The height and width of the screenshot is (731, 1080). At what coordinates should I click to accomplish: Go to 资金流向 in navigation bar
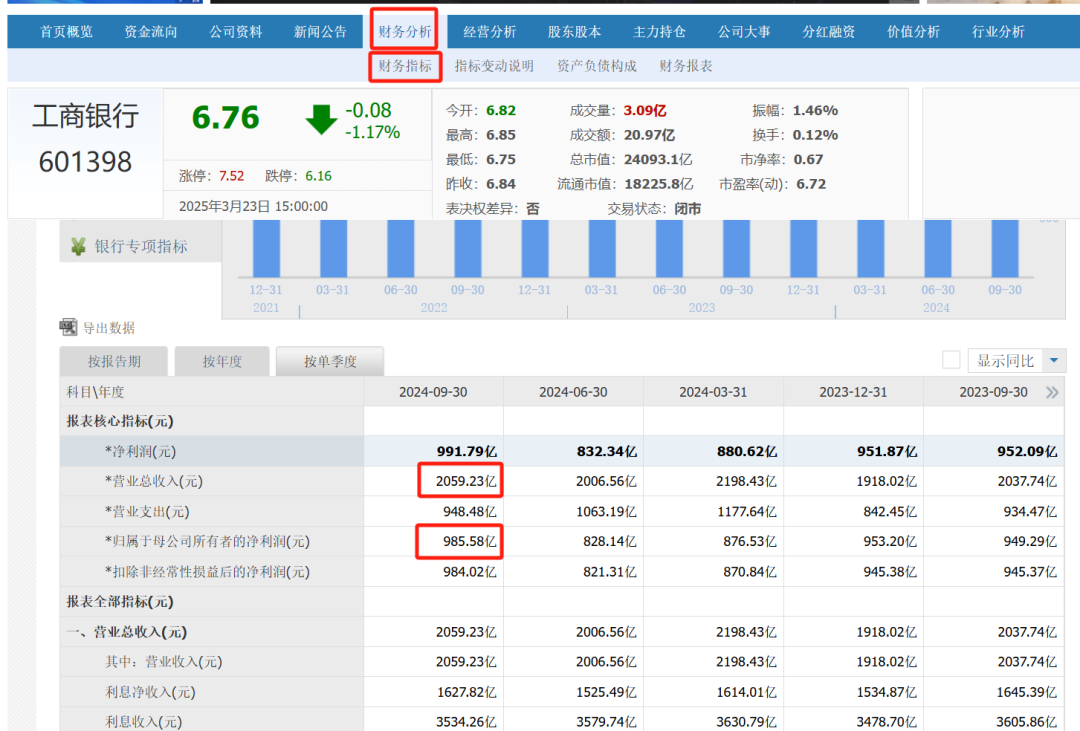pos(151,31)
